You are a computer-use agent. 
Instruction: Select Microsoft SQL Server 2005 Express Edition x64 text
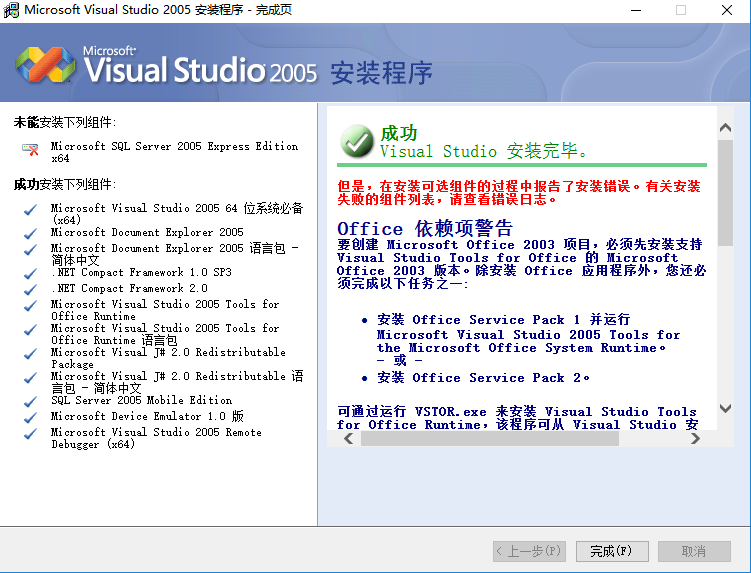click(x=174, y=152)
